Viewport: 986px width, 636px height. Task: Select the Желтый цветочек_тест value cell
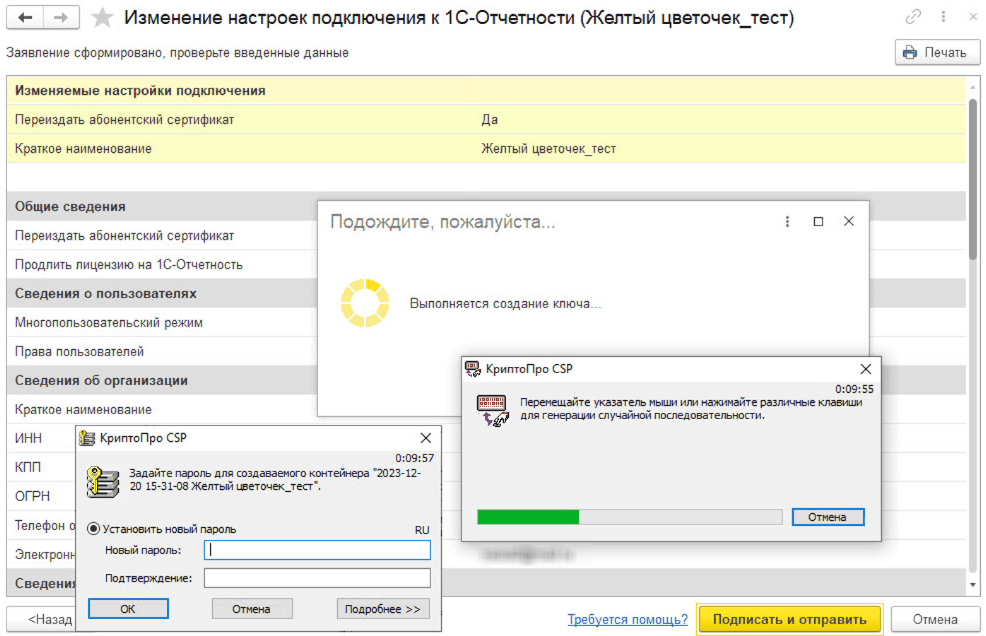(x=548, y=149)
